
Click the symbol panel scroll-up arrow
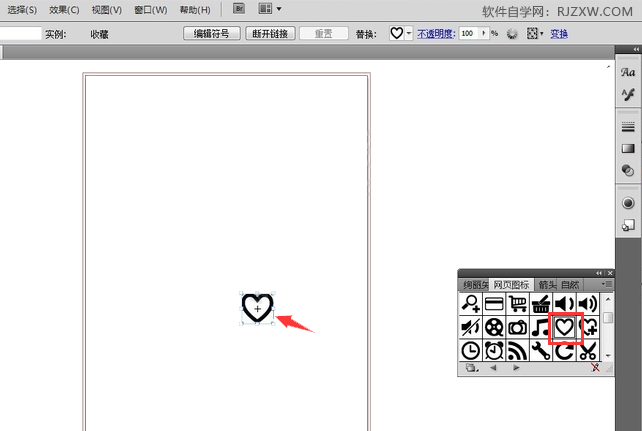[608, 300]
